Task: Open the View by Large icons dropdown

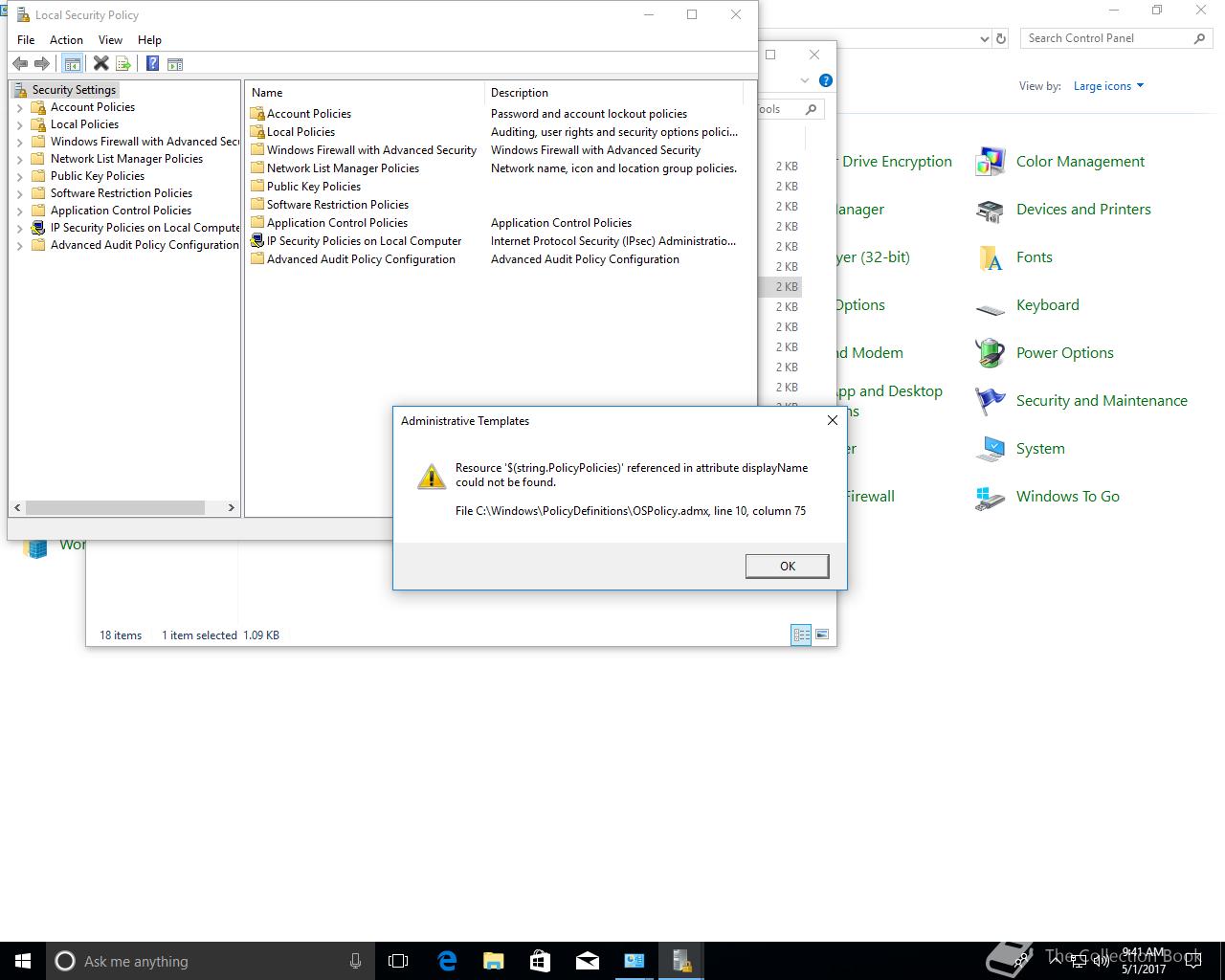Action: (x=1108, y=86)
